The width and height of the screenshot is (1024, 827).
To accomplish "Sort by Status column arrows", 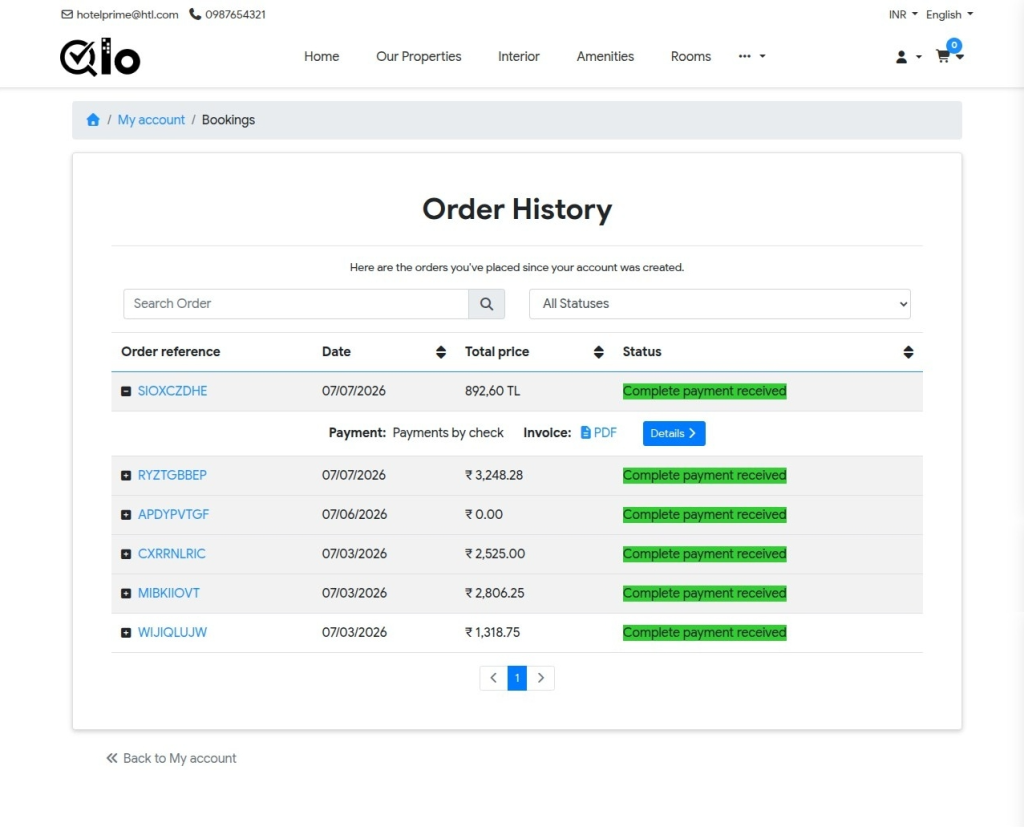I will pos(908,352).
